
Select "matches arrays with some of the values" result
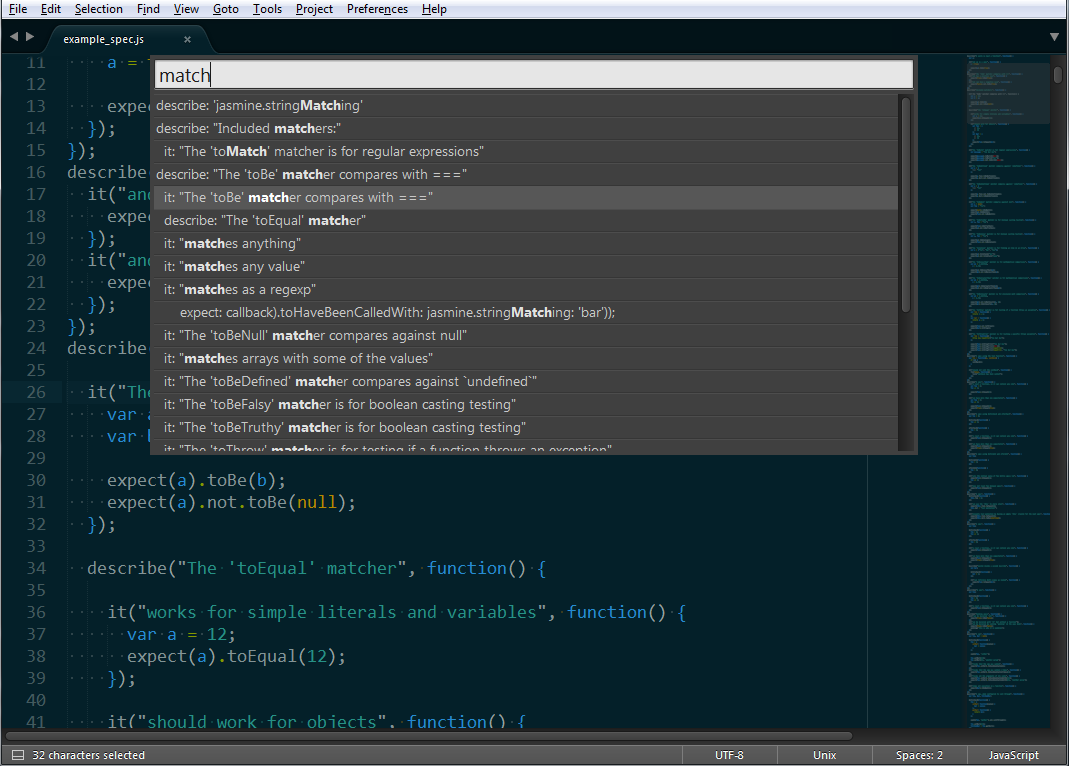click(526, 358)
